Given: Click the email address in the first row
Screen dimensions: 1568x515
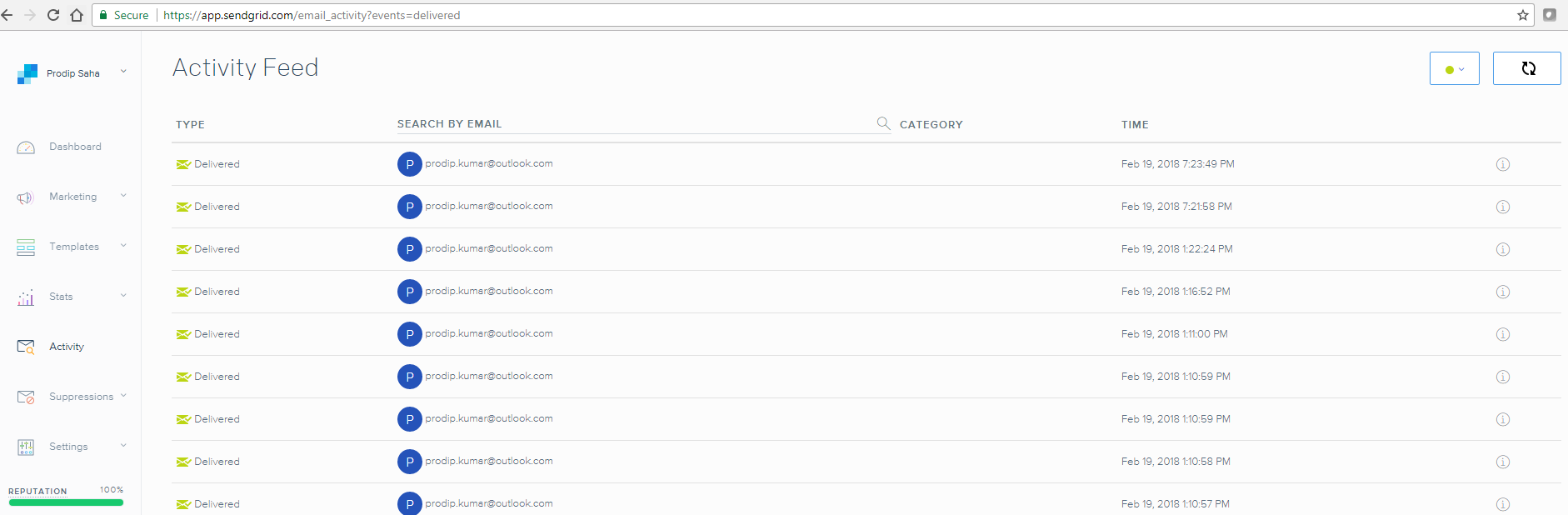Looking at the screenshot, I should pos(488,164).
